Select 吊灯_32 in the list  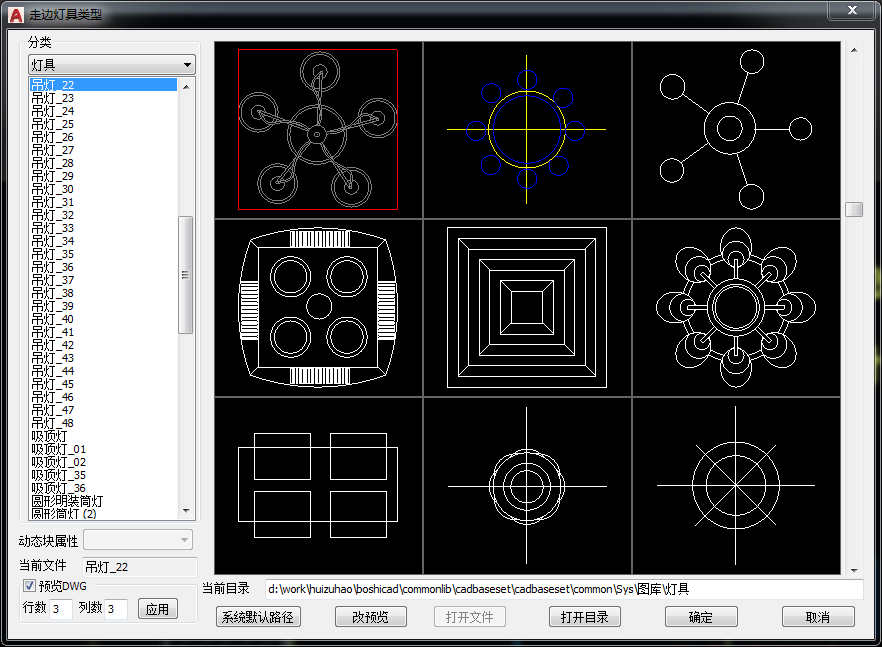click(x=103, y=215)
